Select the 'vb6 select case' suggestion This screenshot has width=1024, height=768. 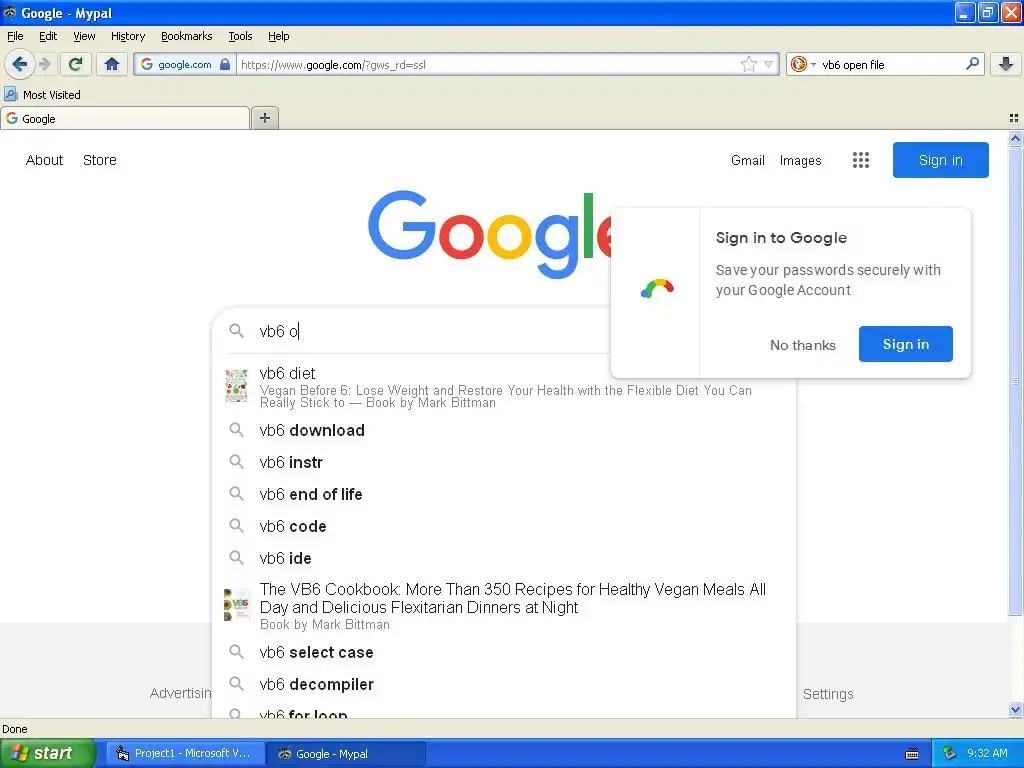504,652
